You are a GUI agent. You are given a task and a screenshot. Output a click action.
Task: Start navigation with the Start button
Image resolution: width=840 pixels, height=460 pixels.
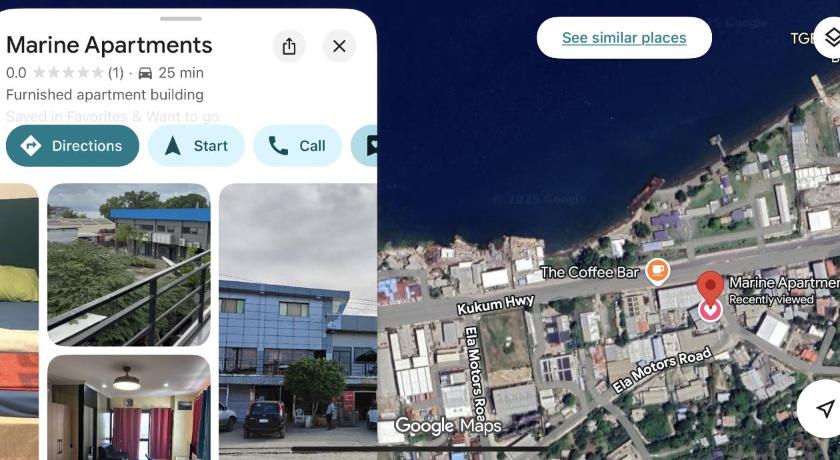tap(196, 146)
